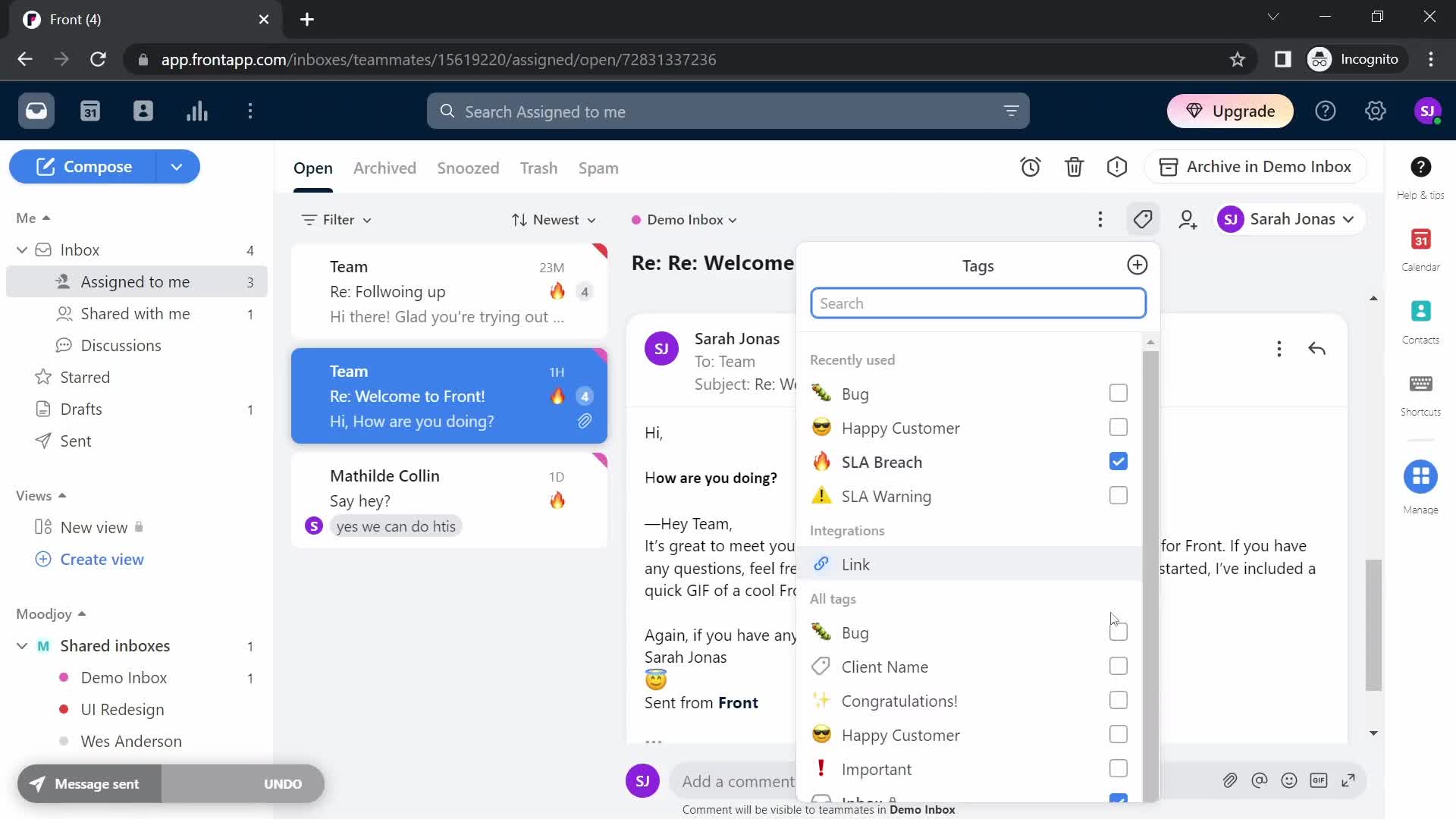Open the Calendar icon in top navigation
Viewport: 1456px width, 819px height.
tap(90, 111)
